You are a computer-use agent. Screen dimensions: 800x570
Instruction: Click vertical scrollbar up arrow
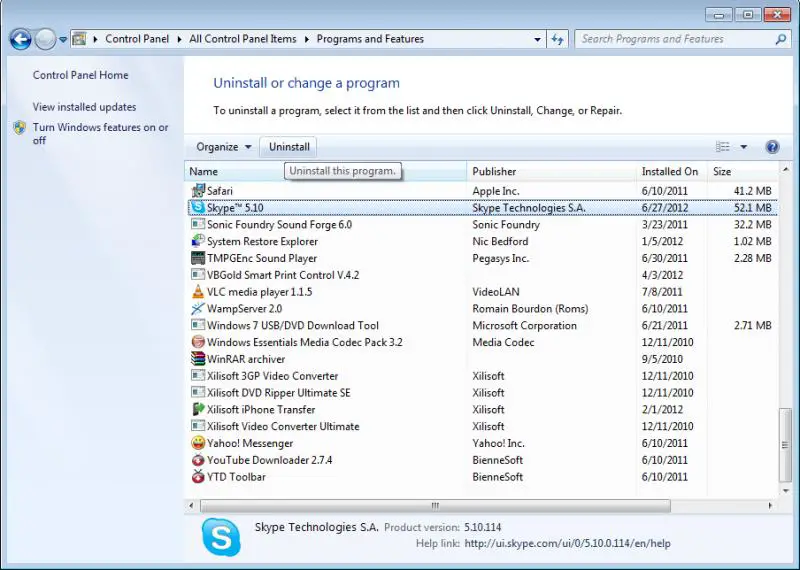click(x=785, y=169)
